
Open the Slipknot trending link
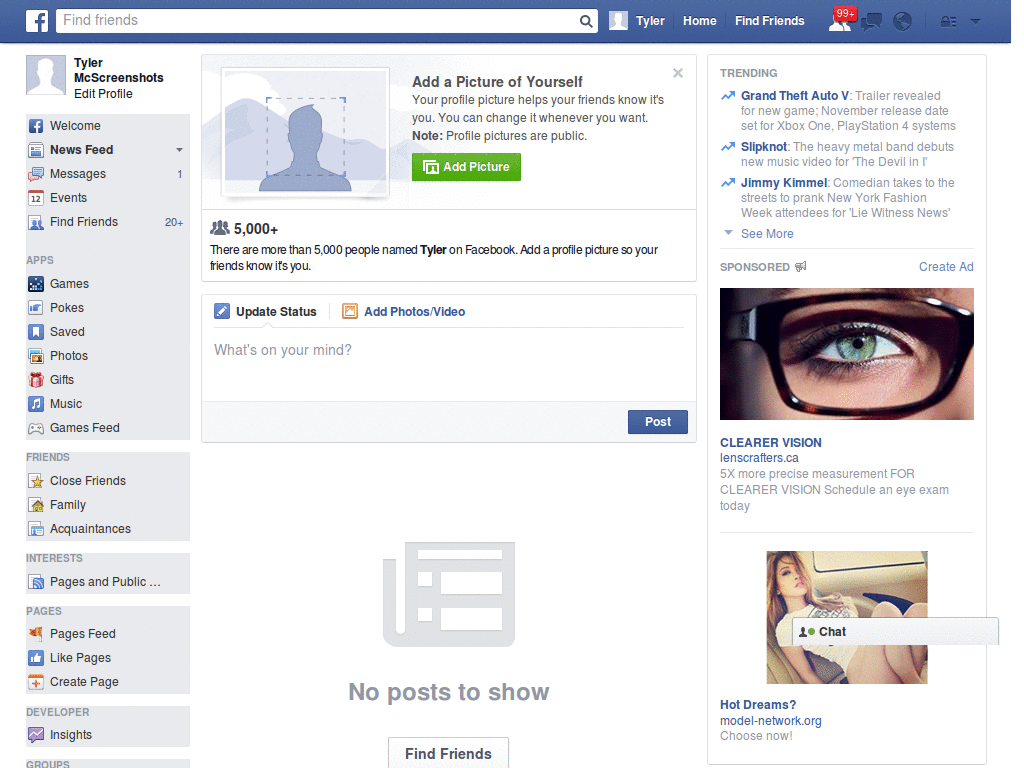coord(763,147)
